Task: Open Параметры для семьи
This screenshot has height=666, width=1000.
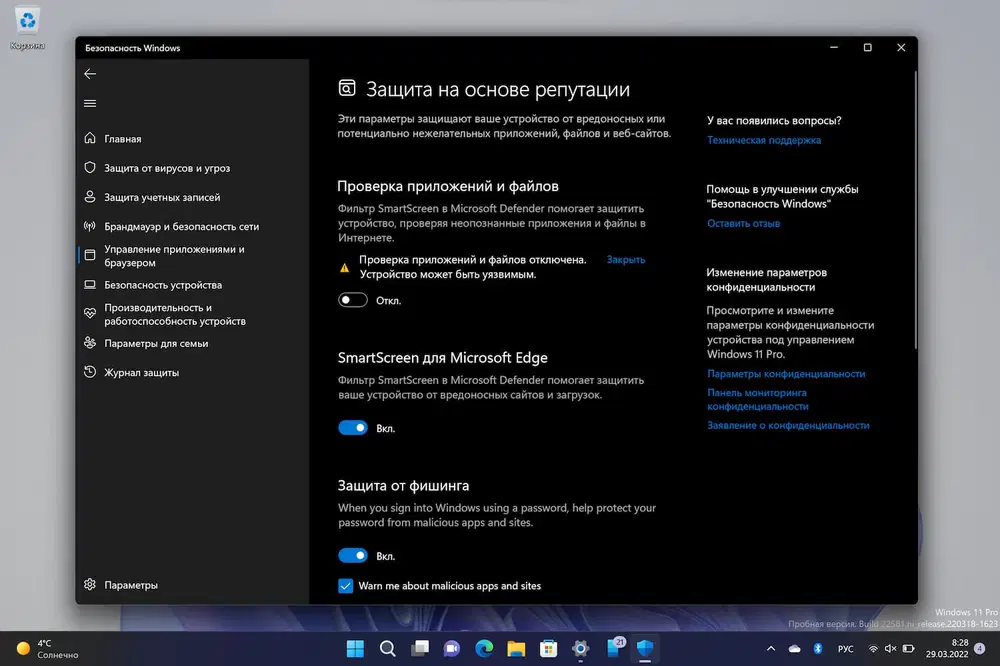Action: pyautogui.click(x=192, y=343)
